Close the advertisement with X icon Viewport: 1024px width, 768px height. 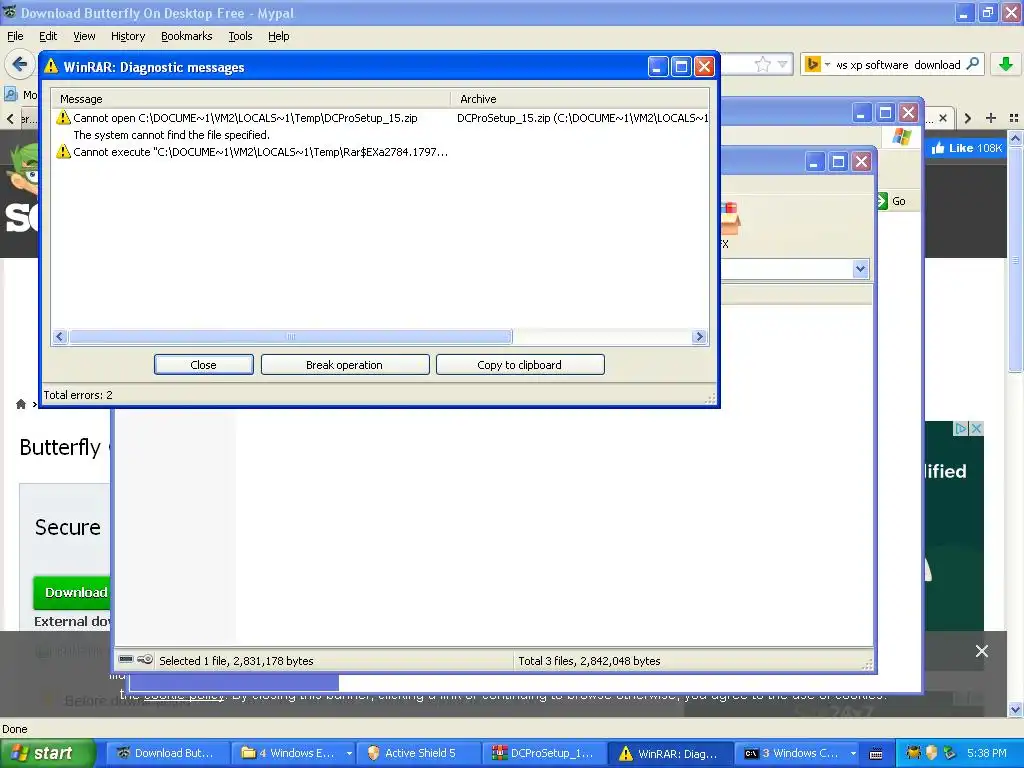[x=976, y=428]
